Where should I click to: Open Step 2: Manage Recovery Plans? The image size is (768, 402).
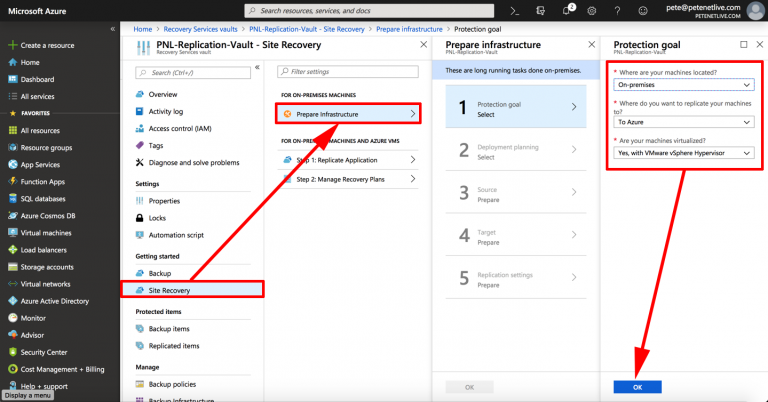[348, 179]
